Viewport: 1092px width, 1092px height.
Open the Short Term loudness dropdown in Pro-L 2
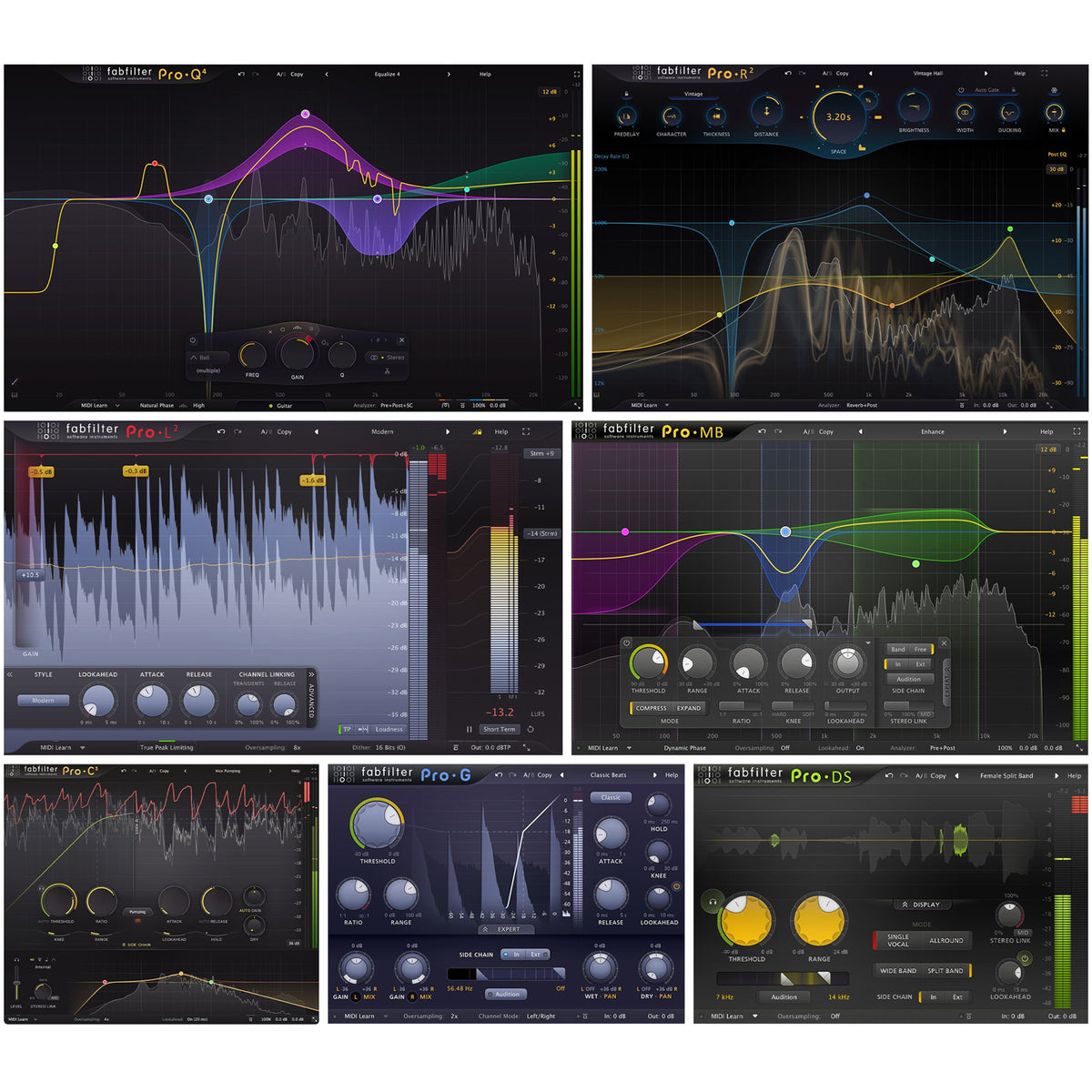[x=499, y=729]
